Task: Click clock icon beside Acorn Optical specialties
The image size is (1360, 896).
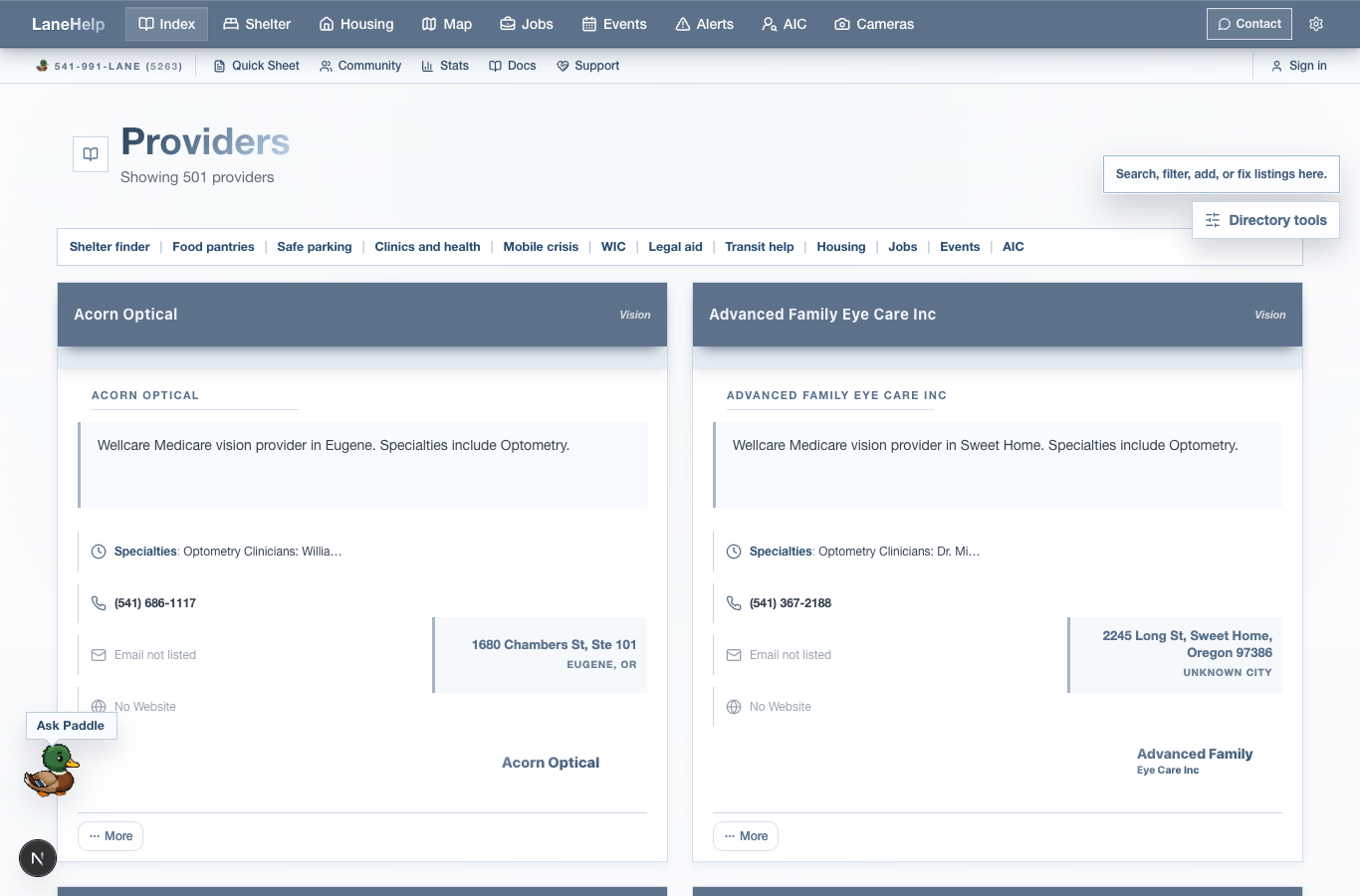Action: pyautogui.click(x=99, y=552)
